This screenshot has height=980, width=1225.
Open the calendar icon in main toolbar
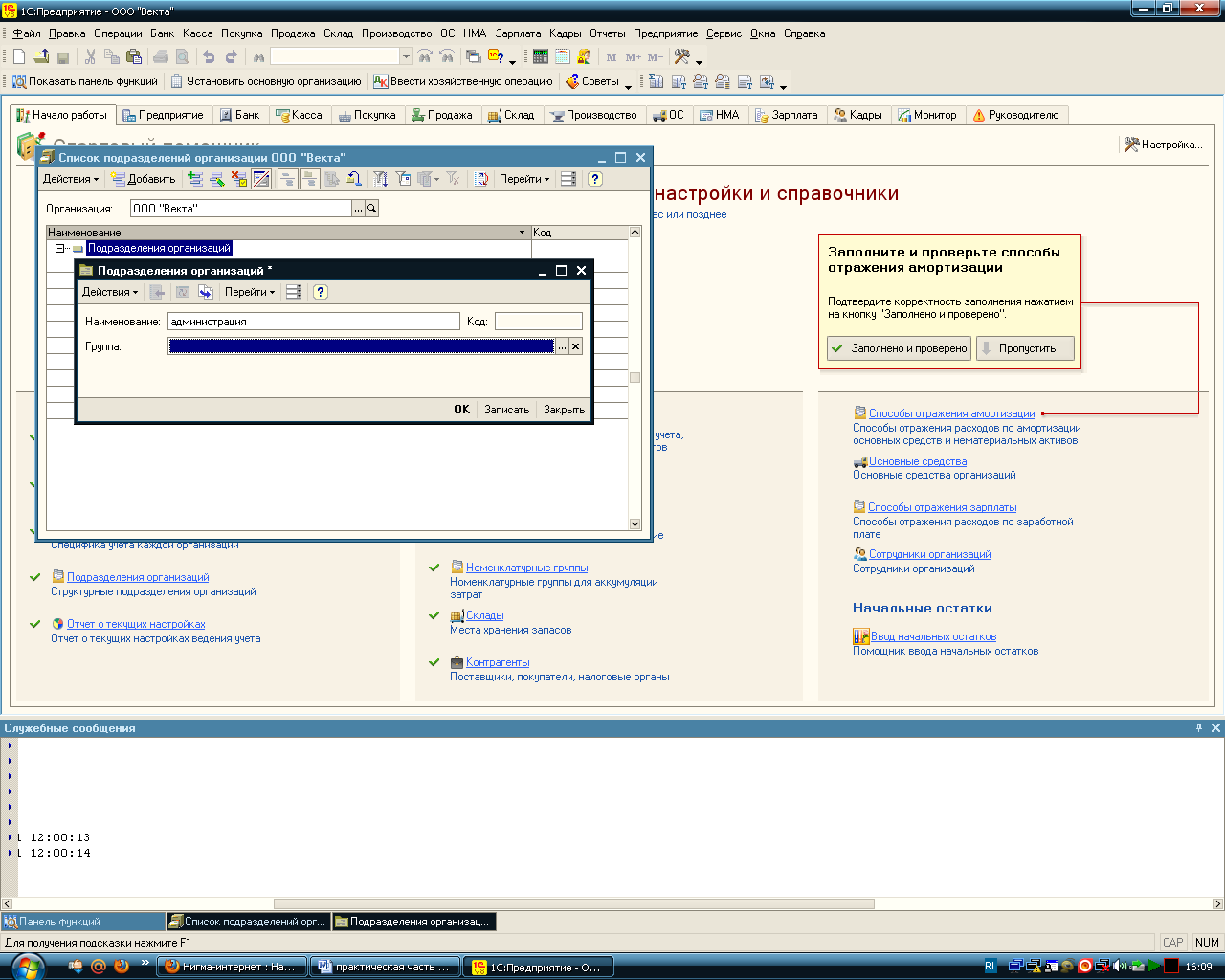point(563,57)
